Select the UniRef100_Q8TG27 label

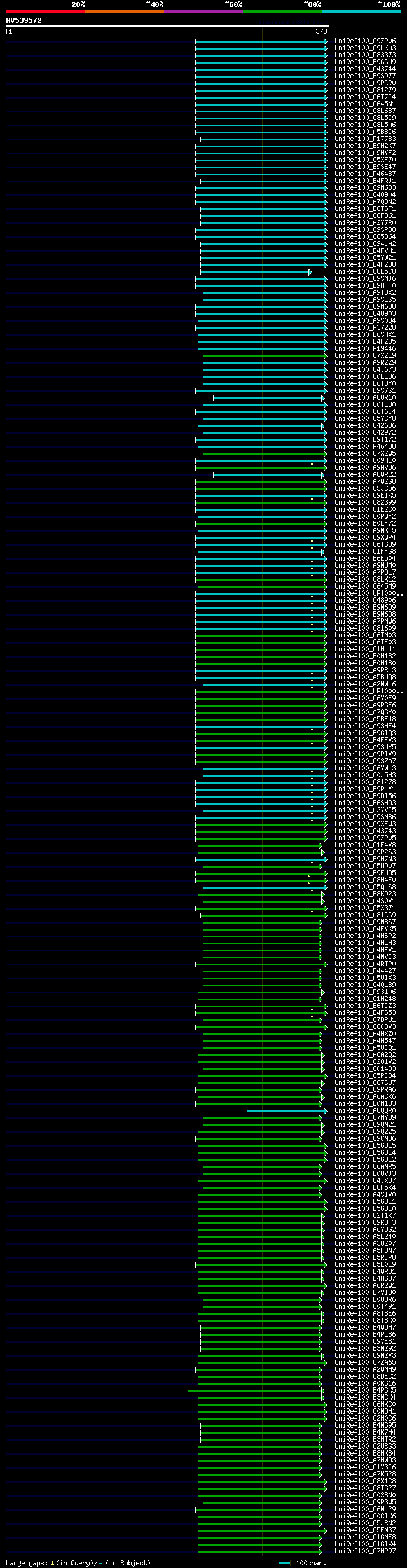tap(365, 1489)
